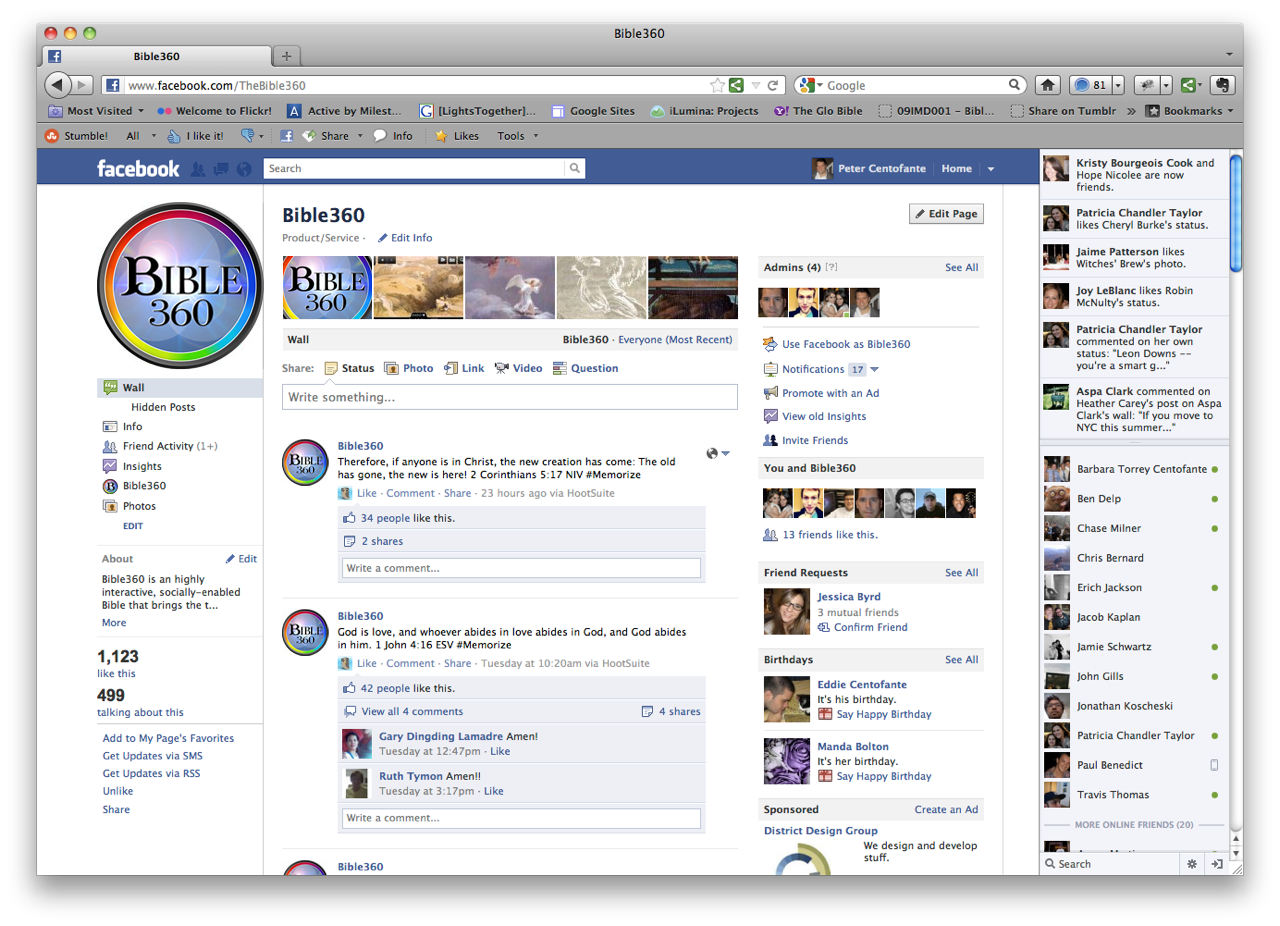Open Bookmarks menu in bookmarks bar
Screen dimensions: 1280x926
(1189, 111)
